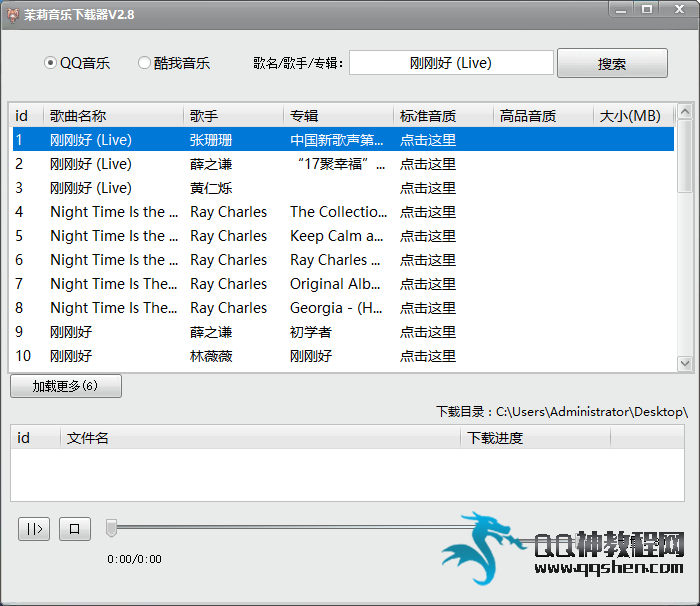Click the stop playback button
700x606 pixels.
pyautogui.click(x=75, y=529)
